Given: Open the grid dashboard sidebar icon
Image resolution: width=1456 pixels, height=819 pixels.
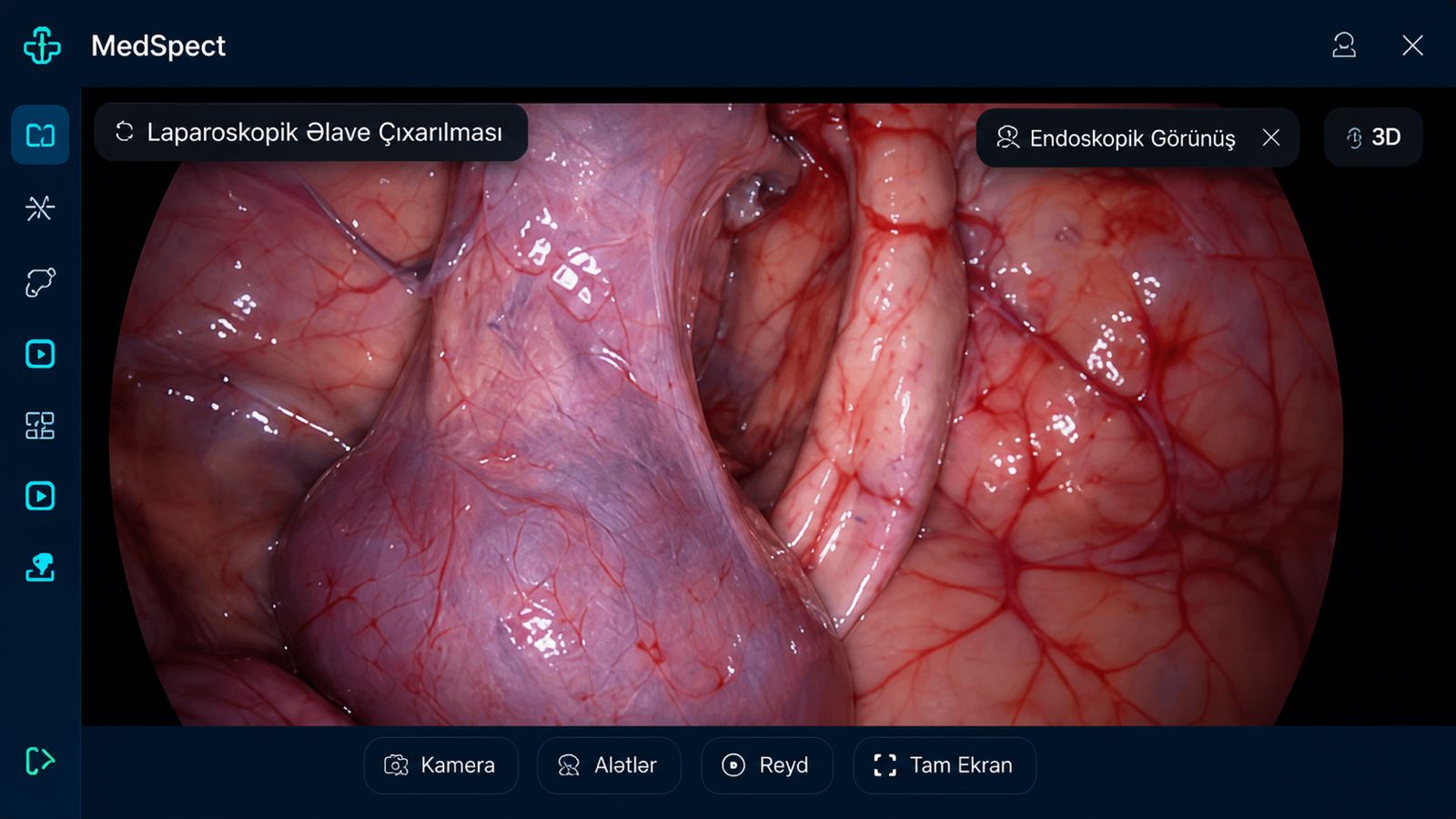Looking at the screenshot, I should pos(40,425).
